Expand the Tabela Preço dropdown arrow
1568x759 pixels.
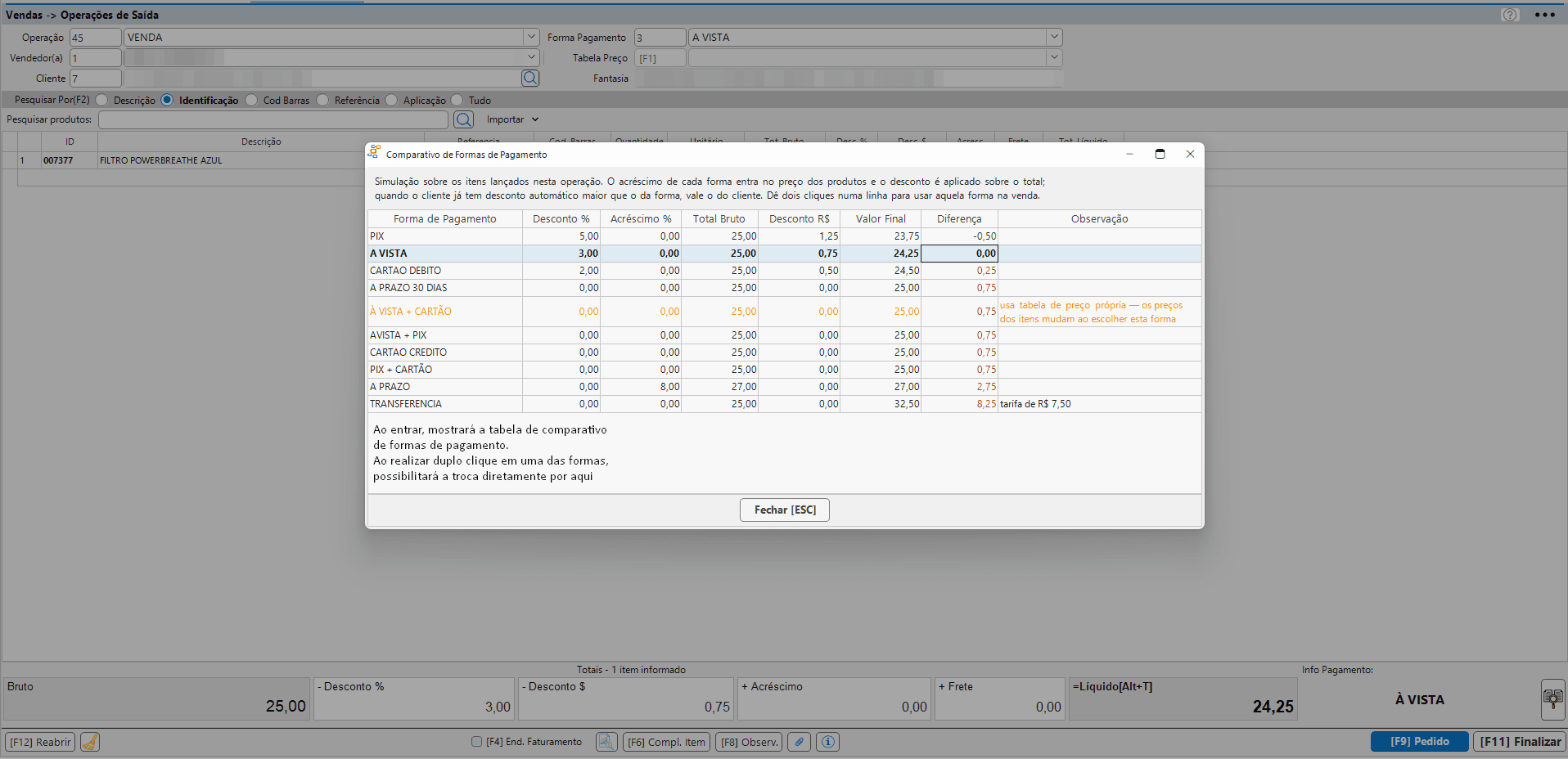point(1054,57)
